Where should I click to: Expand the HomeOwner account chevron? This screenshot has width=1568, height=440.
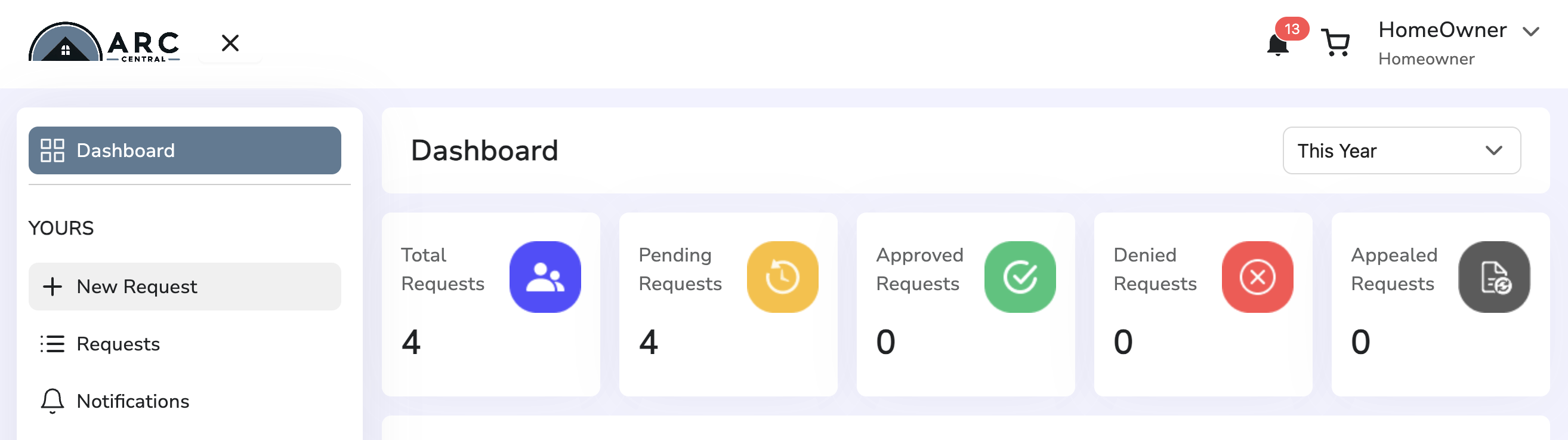1531,32
